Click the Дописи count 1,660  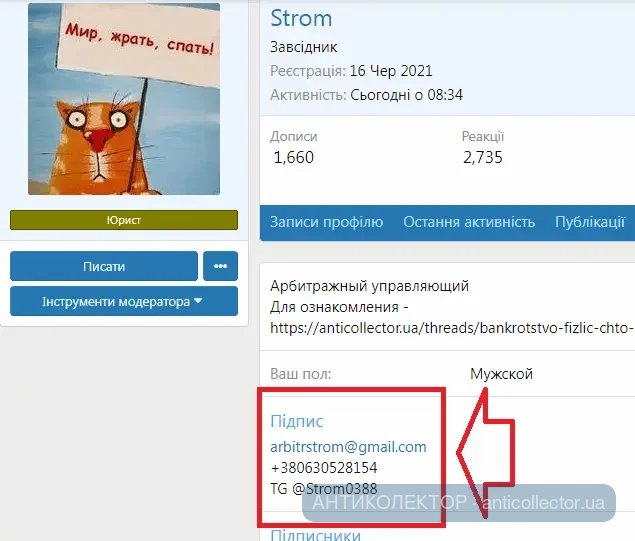click(x=294, y=157)
